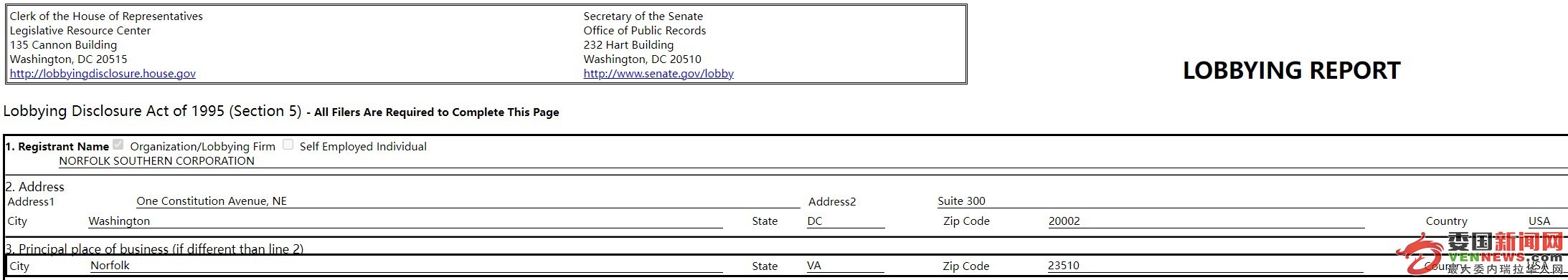Viewport: 1568px width, 280px height.
Task: Click the Lobbying Disclosure Act of 1995 heading
Action: pos(152,111)
